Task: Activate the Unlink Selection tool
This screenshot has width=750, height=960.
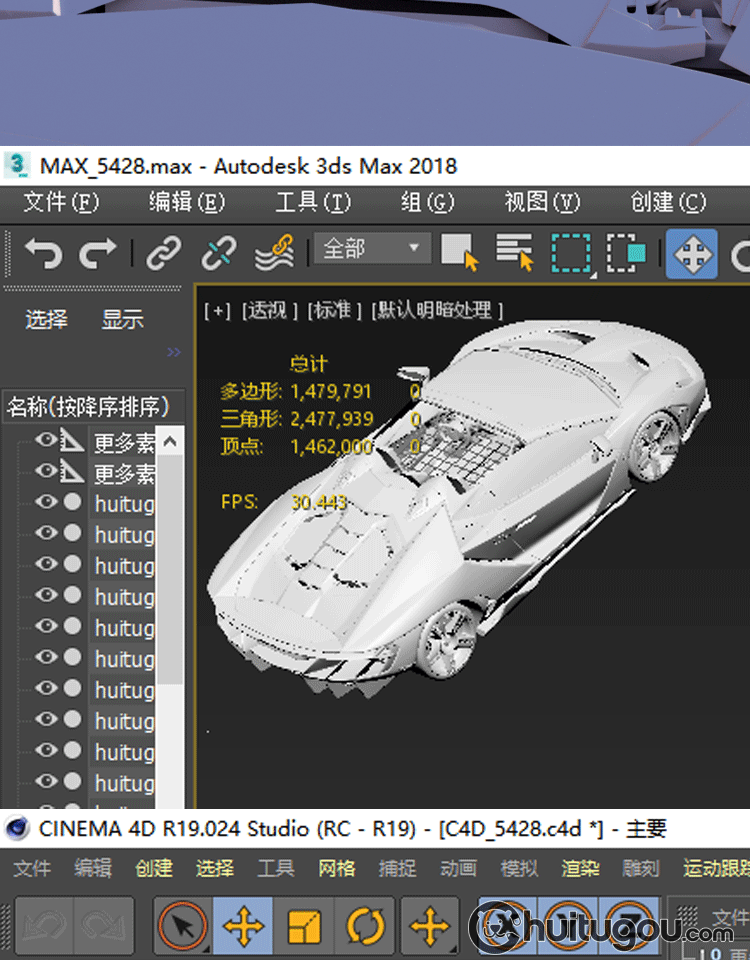Action: pos(219,253)
